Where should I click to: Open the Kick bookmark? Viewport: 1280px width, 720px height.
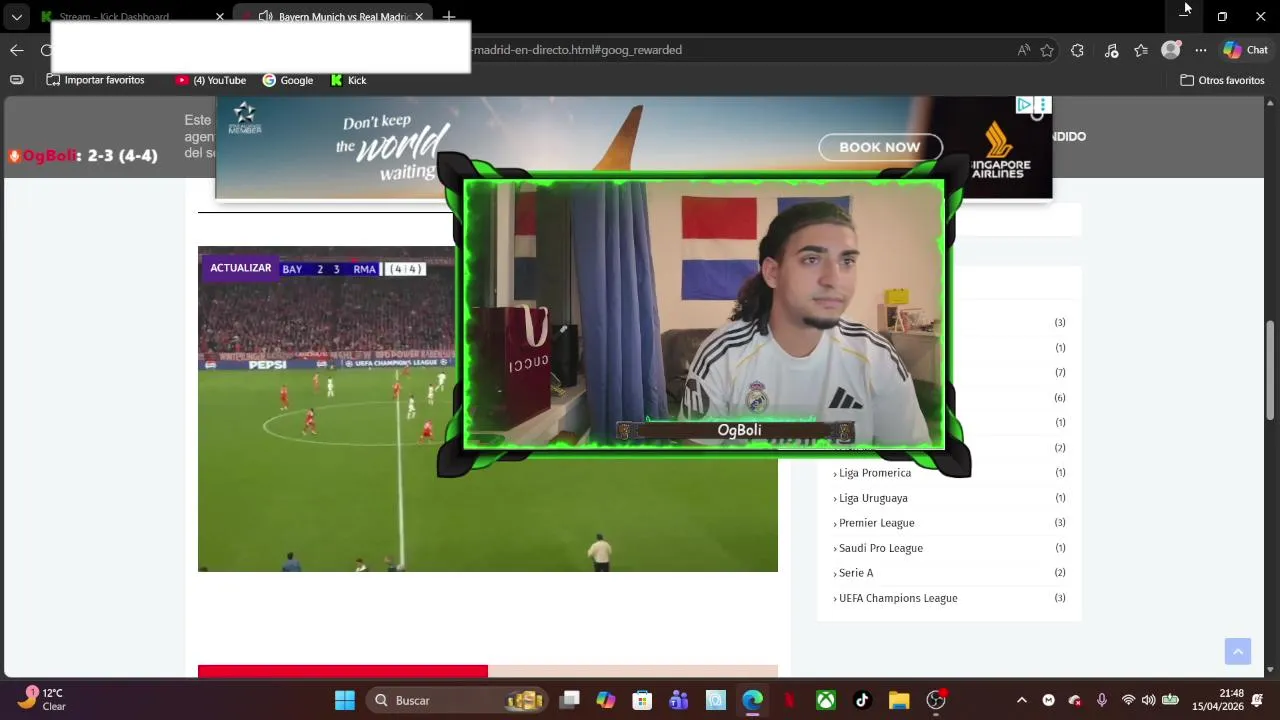tap(348, 80)
